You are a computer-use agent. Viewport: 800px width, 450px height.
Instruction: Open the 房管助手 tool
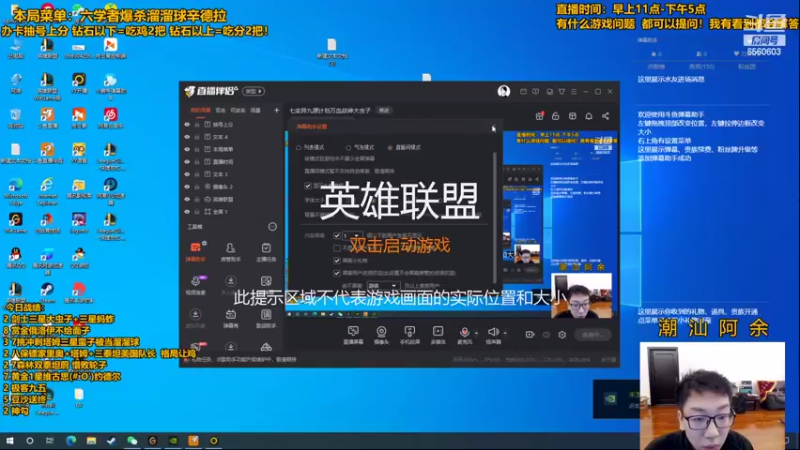pyautogui.click(x=231, y=252)
